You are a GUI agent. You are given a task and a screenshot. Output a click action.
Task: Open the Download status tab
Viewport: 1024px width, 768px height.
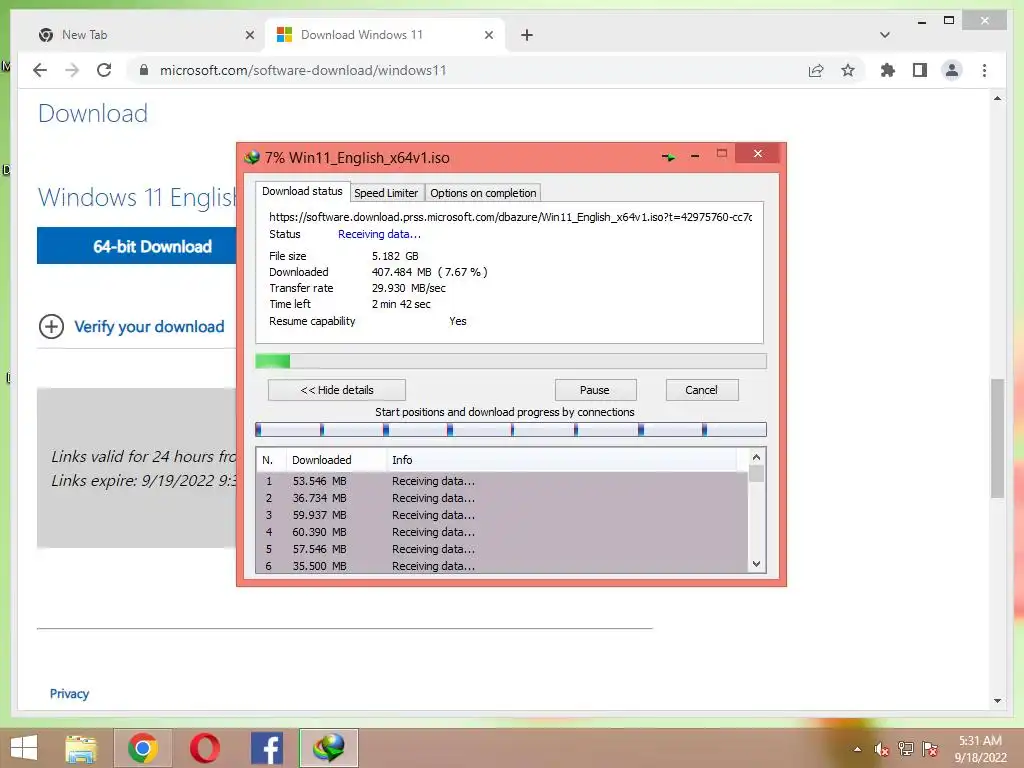(x=302, y=191)
